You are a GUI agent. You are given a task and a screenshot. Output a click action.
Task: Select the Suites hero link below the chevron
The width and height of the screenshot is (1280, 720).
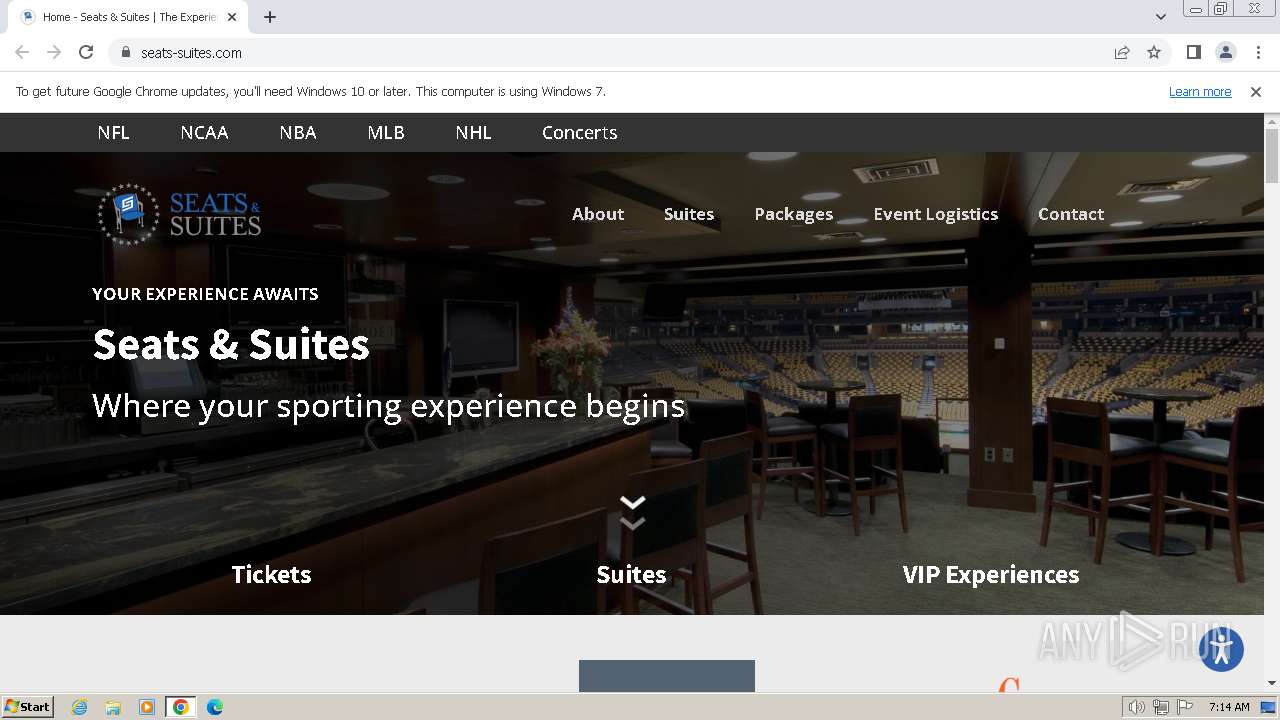pos(631,574)
